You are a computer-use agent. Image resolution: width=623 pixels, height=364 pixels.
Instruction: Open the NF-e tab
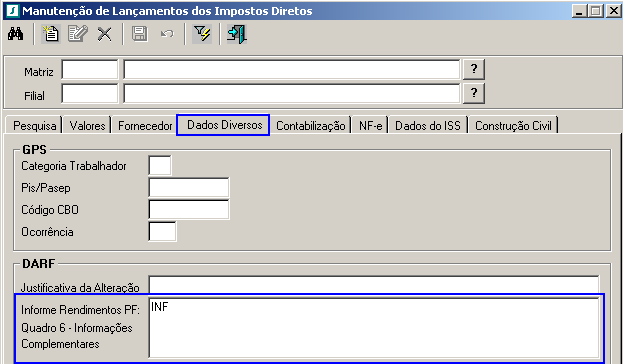[370, 126]
